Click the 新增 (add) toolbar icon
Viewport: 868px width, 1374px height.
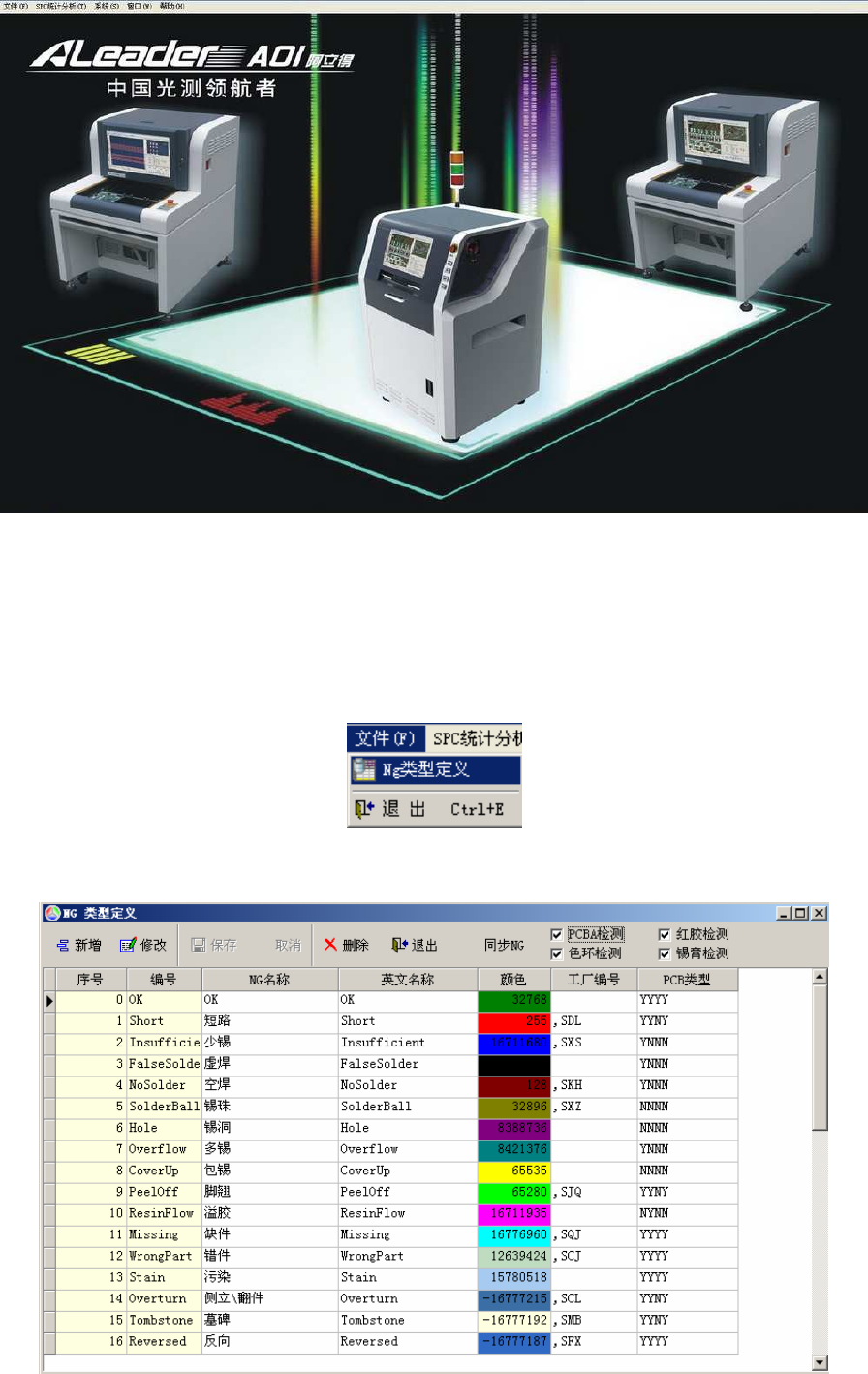pos(63,945)
